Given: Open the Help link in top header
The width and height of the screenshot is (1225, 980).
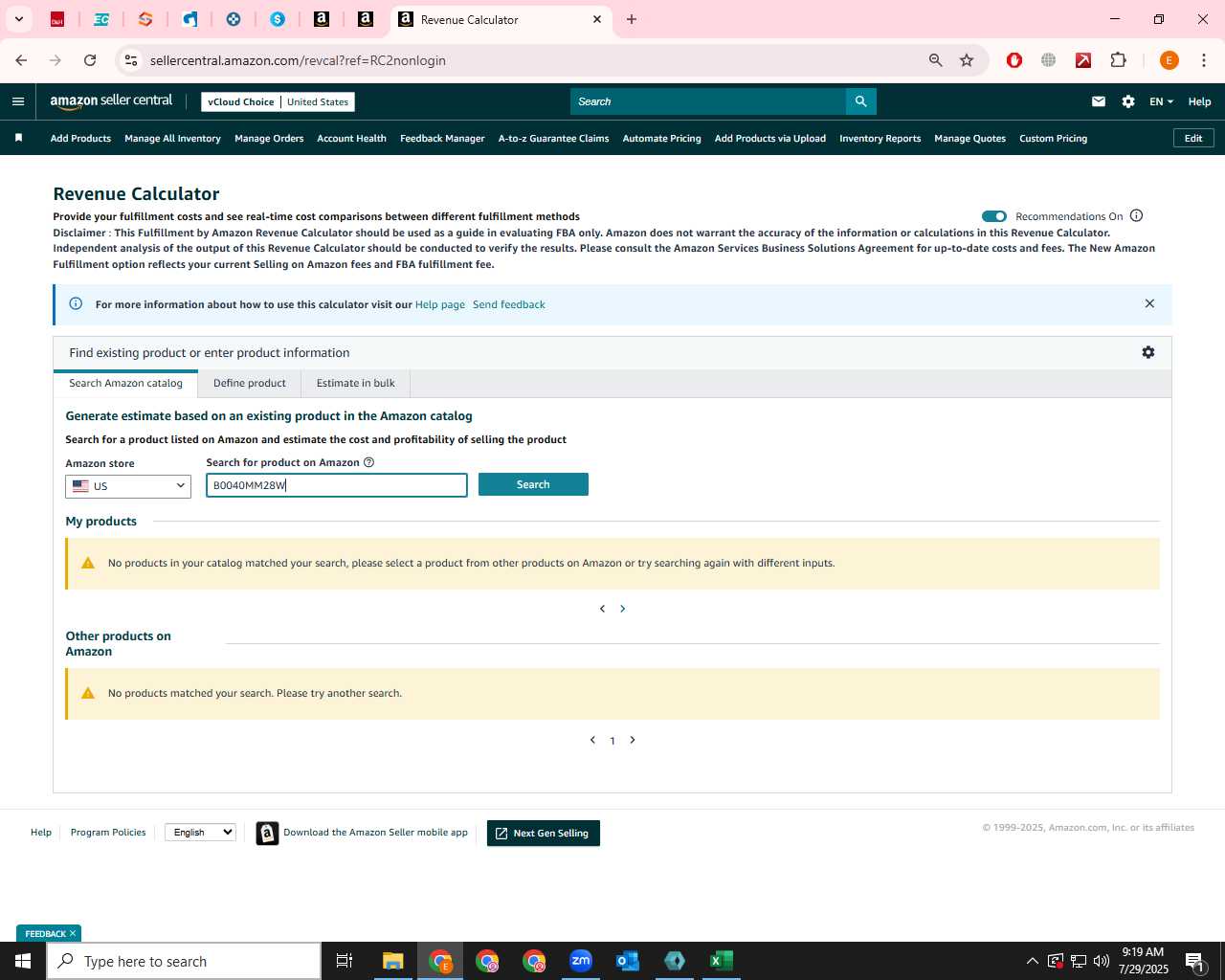Looking at the screenshot, I should [1199, 101].
